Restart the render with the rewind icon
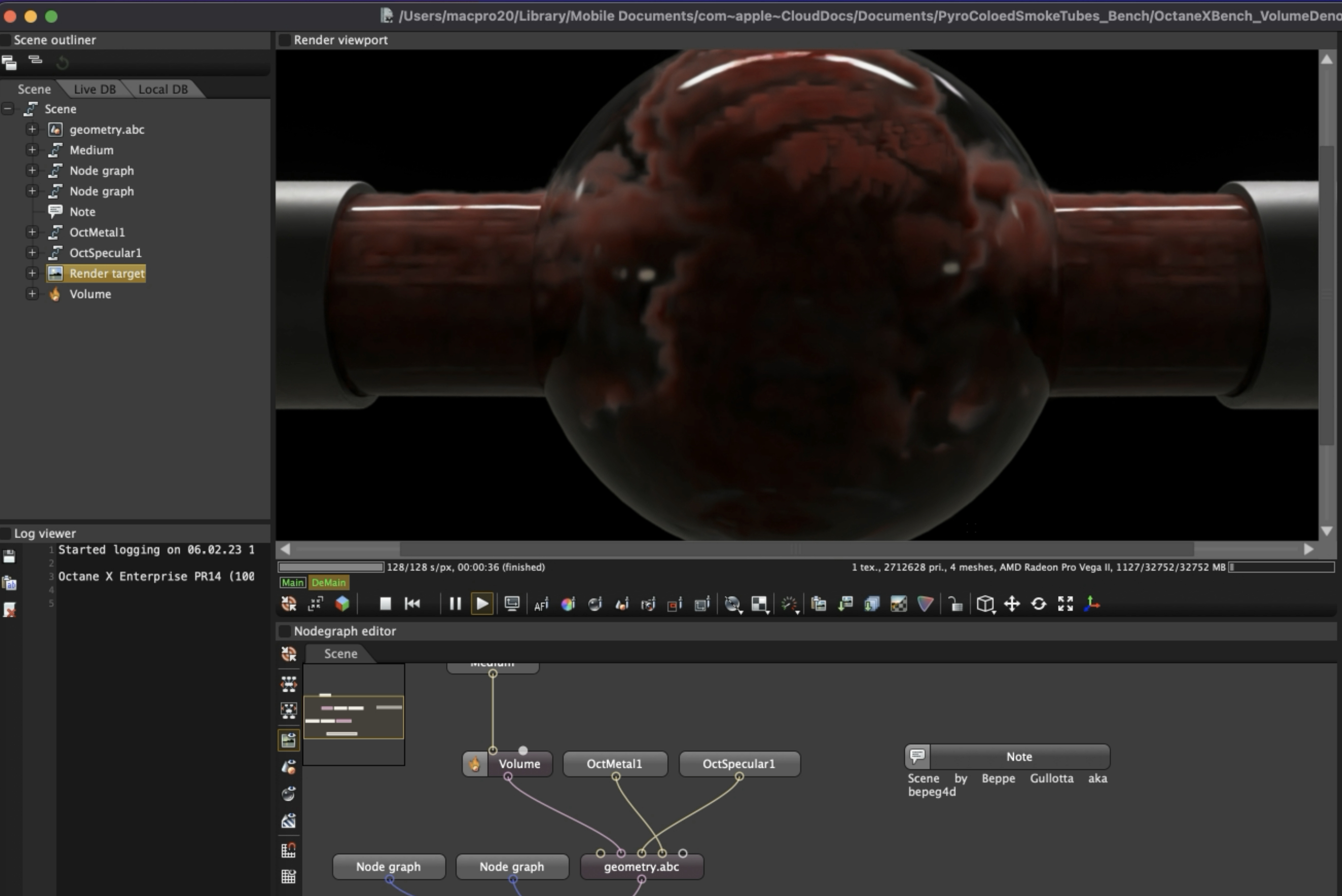1342x896 pixels. (412, 603)
